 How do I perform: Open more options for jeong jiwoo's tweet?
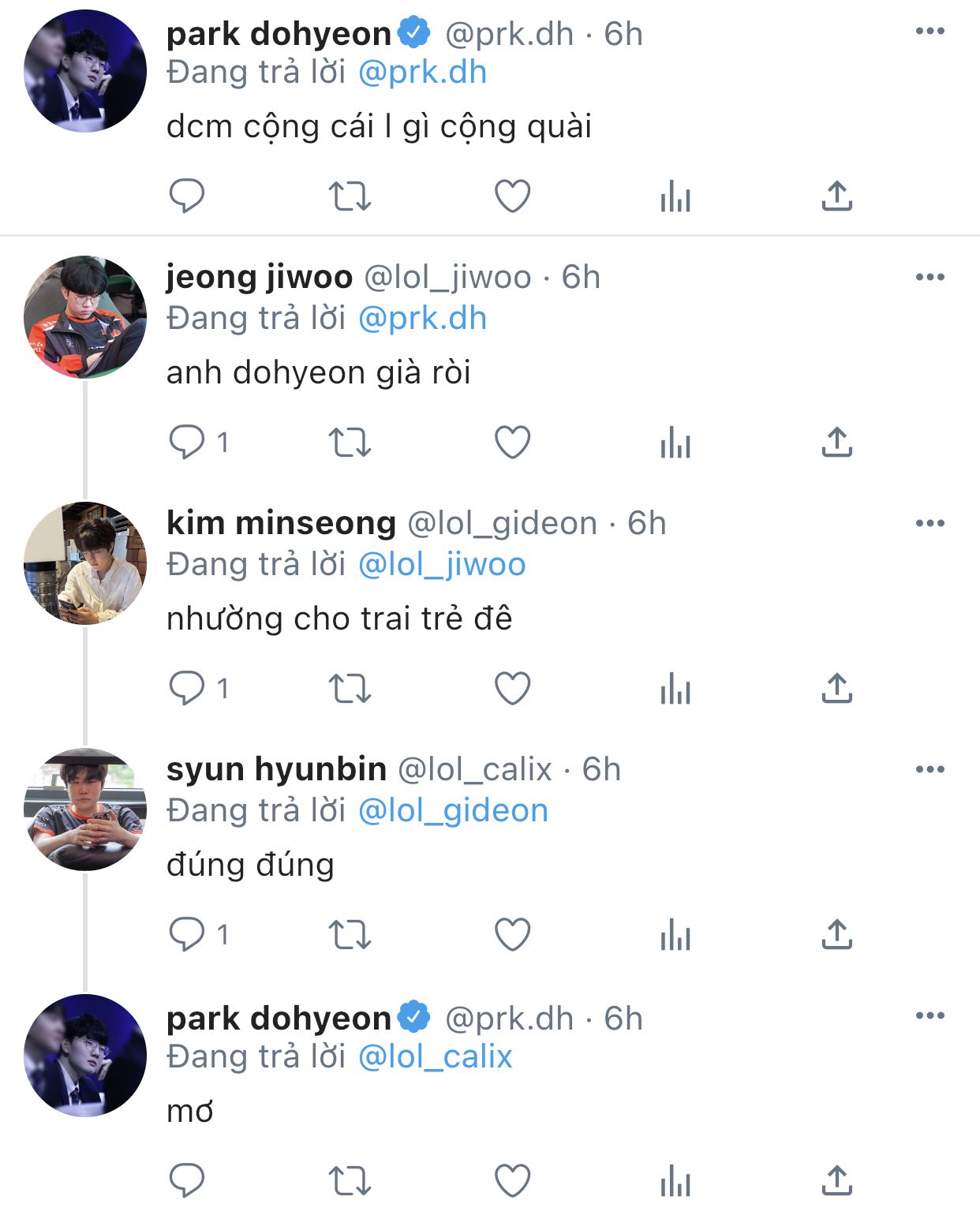coord(930,277)
